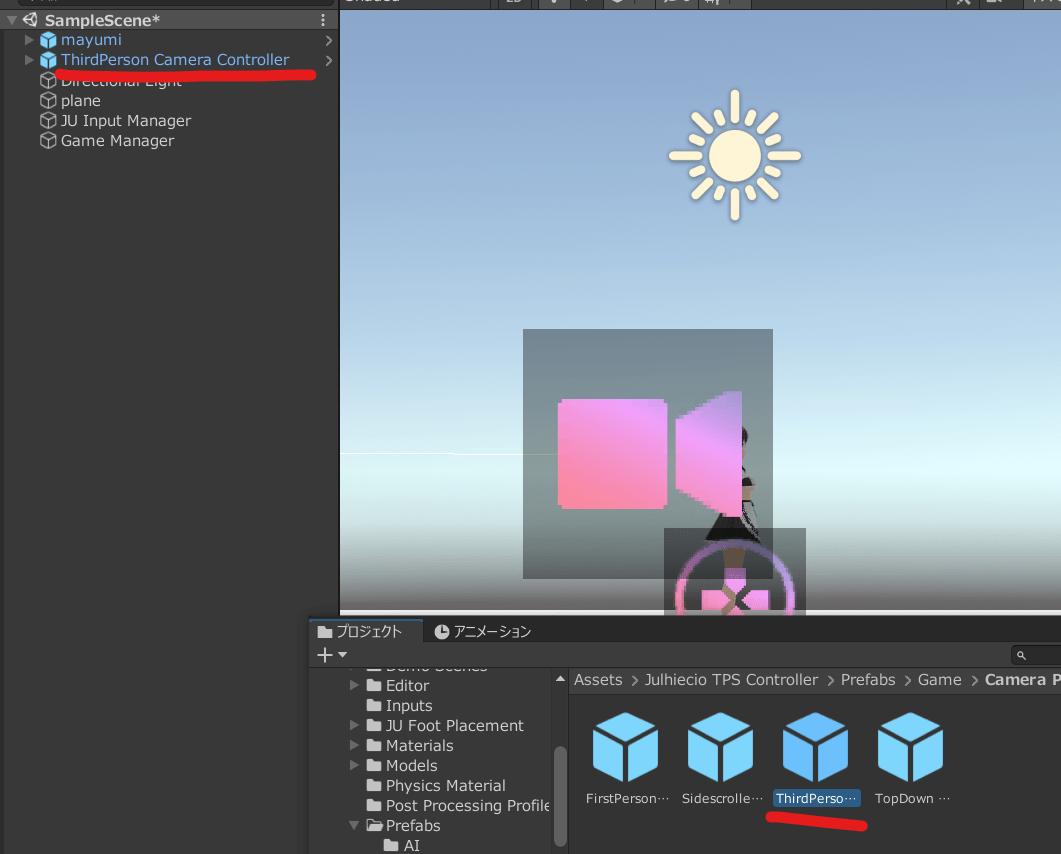Click the pink camera gizmo in scene
This screenshot has height=854, width=1061.
pyautogui.click(x=650, y=453)
